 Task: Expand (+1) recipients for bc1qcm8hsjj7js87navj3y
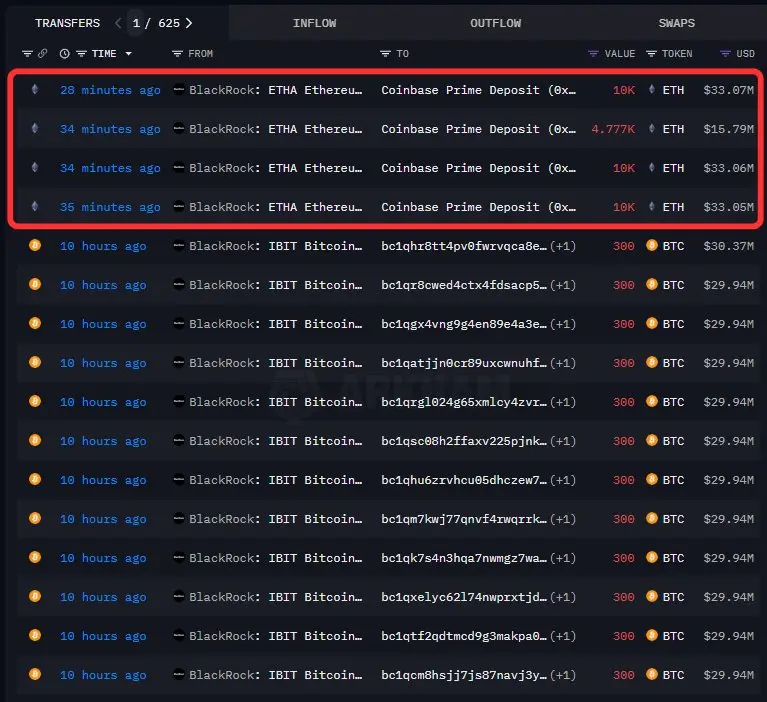[x=563, y=675]
